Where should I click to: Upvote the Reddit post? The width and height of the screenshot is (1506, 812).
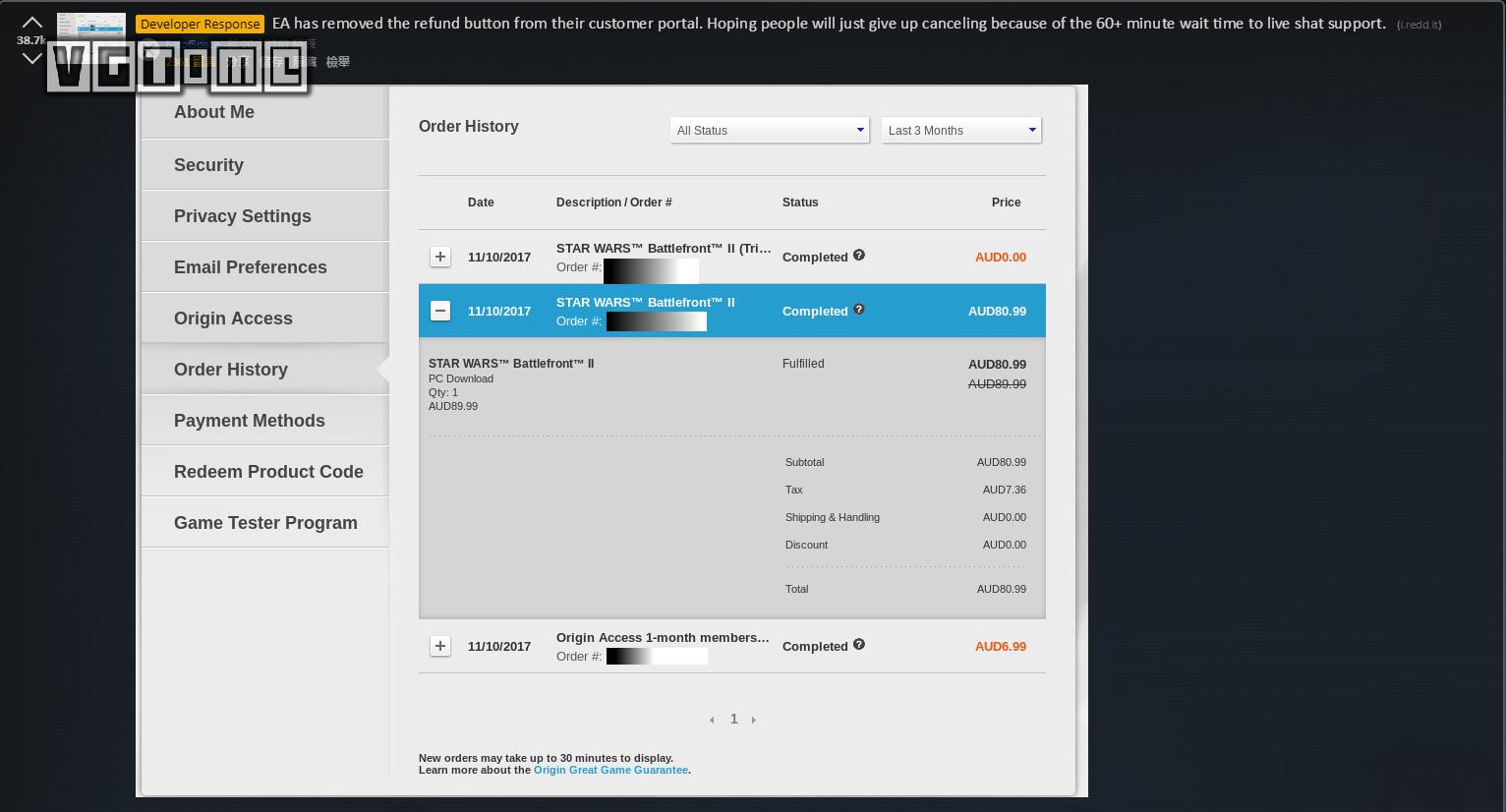[x=32, y=22]
